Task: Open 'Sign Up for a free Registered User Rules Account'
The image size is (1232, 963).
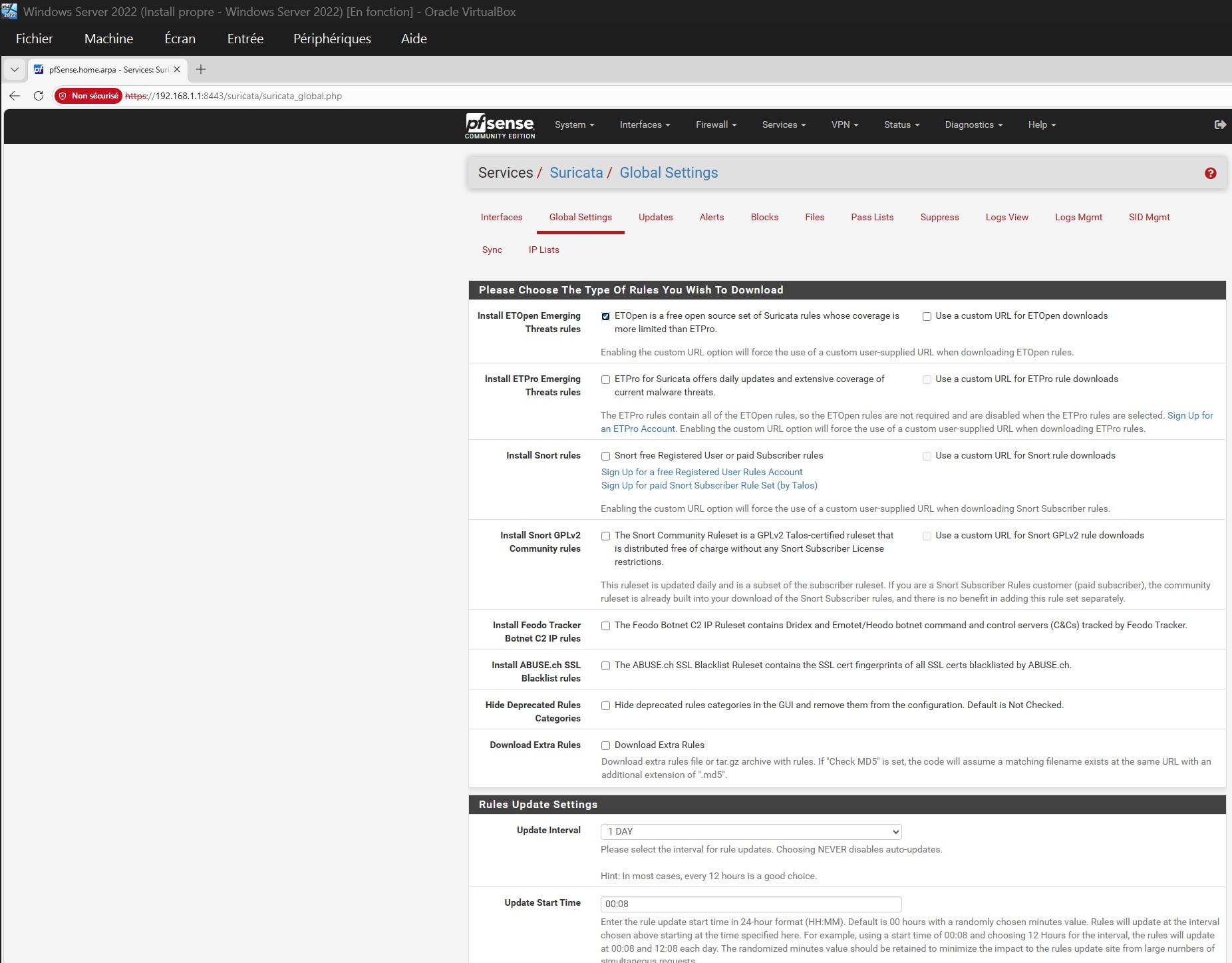Action: [x=702, y=472]
